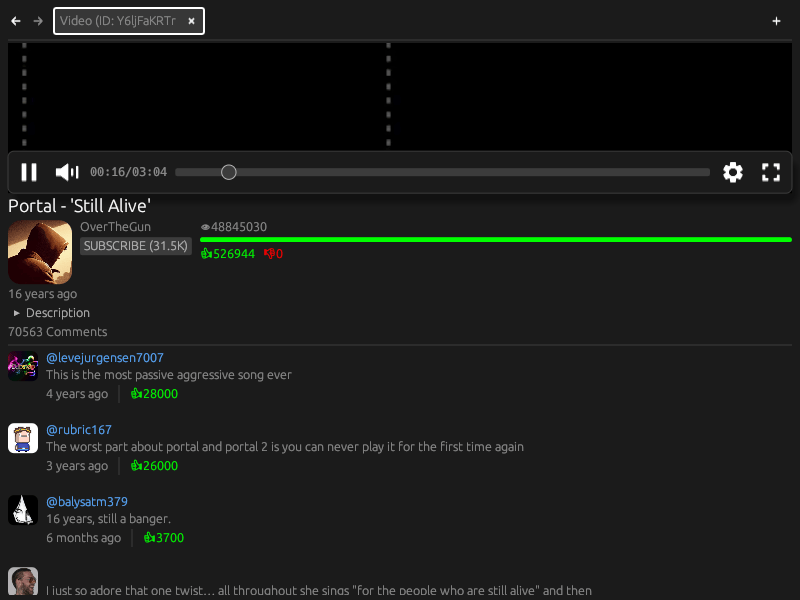Open OverTheGun channel avatar
Screen dimensions: 800x600
[40, 252]
